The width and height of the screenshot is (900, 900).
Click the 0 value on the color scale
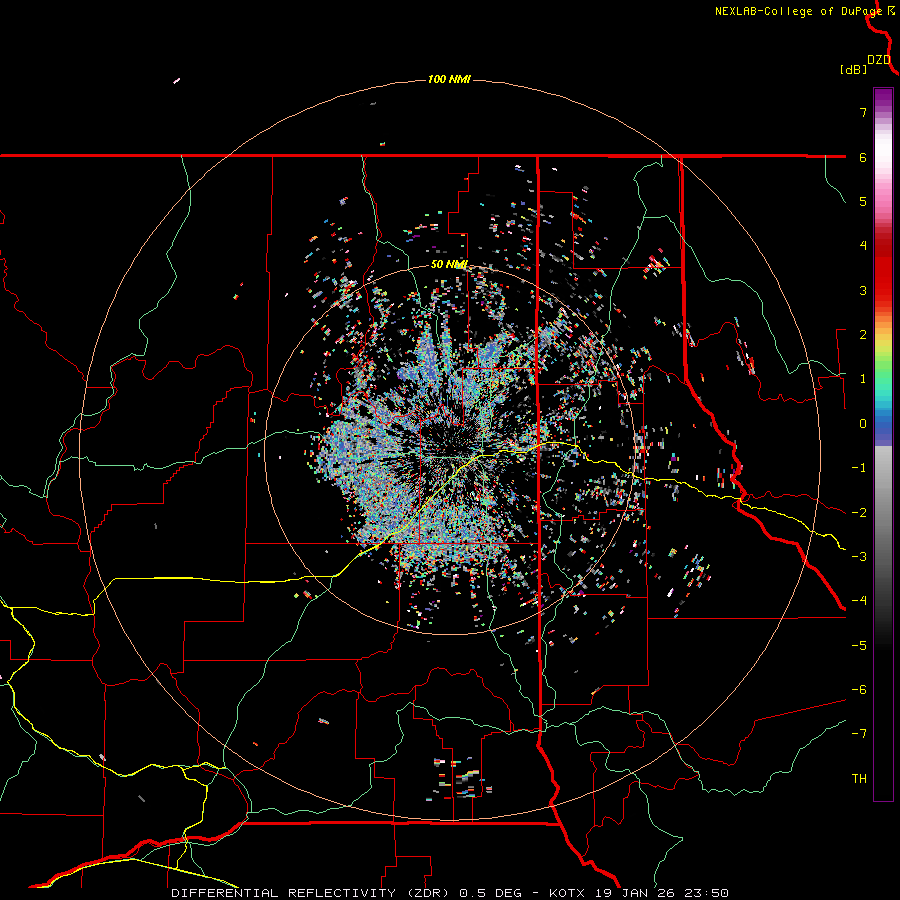click(x=863, y=424)
